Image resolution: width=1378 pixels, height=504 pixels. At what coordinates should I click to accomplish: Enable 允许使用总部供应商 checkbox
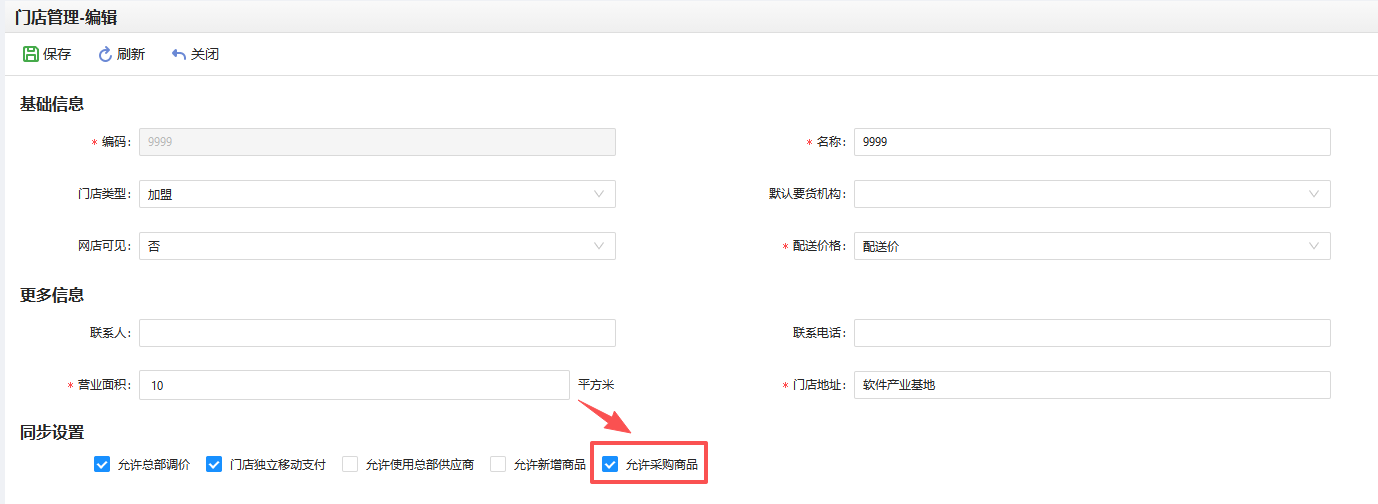(x=350, y=464)
